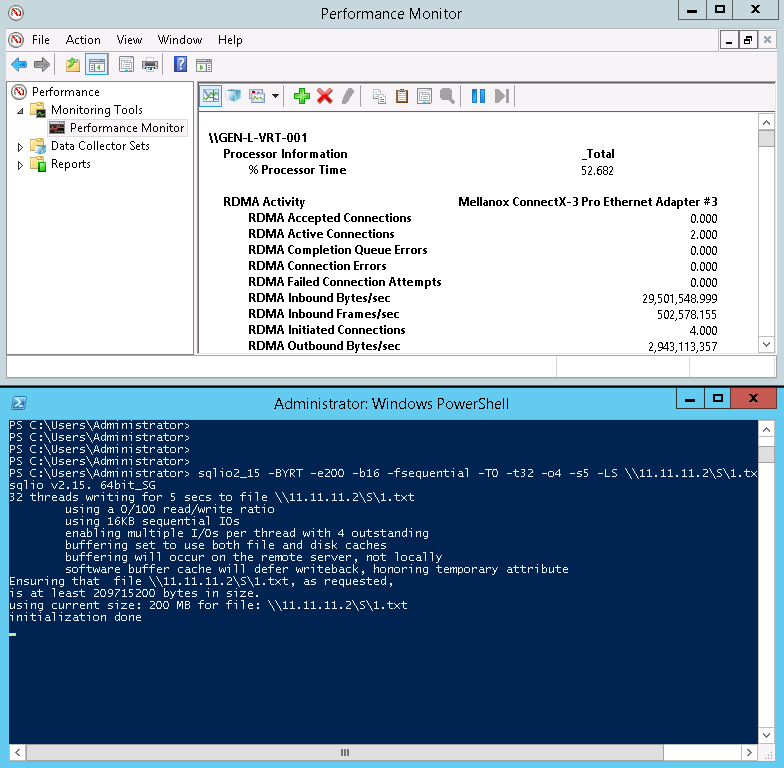Open the Properties sheet icon in toolbar
The image size is (784, 768).
point(126,64)
